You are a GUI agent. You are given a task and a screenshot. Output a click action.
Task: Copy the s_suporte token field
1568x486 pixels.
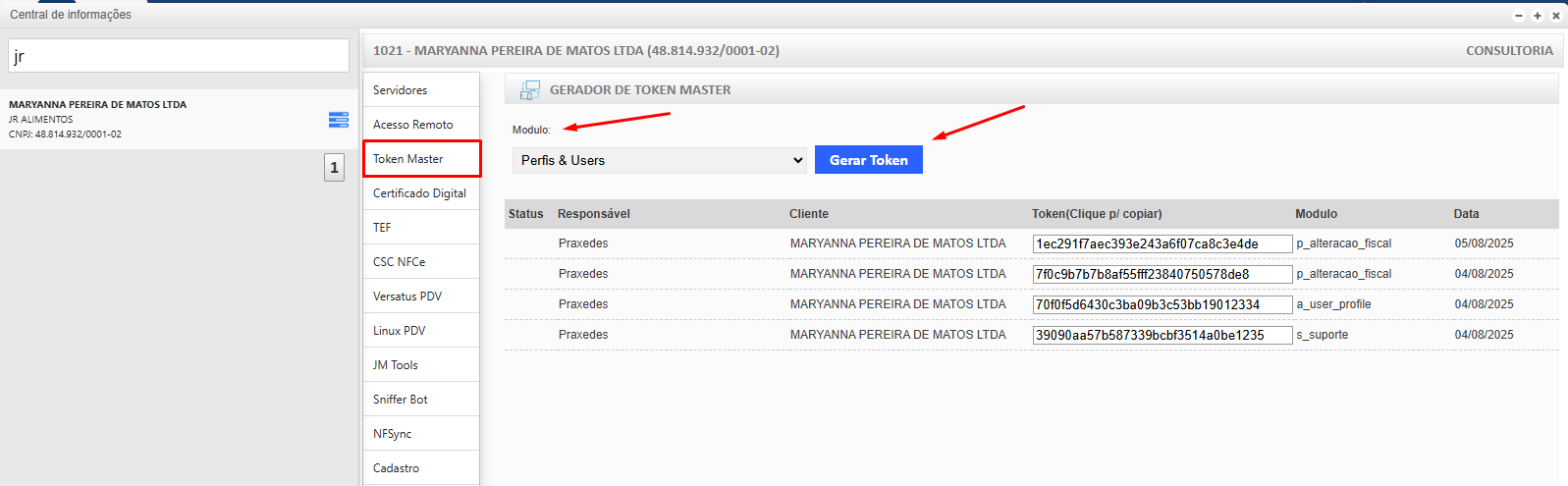(1162, 336)
